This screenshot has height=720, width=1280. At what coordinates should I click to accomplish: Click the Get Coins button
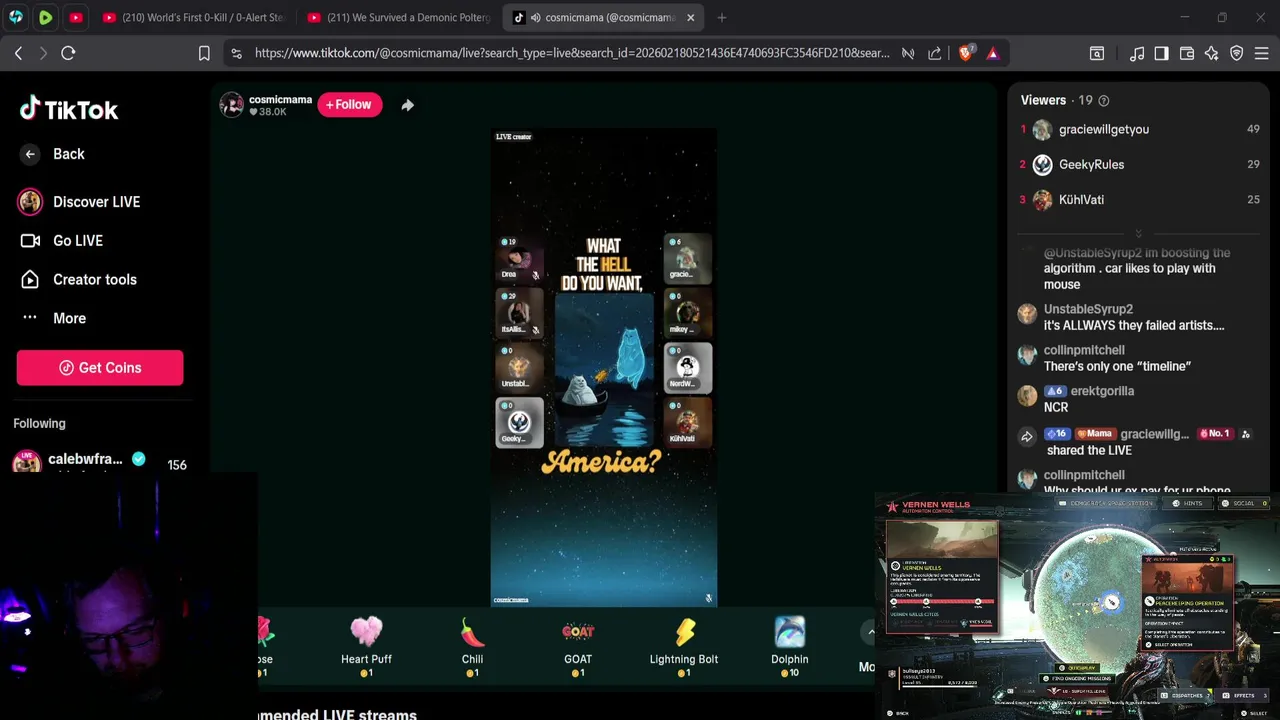[100, 368]
